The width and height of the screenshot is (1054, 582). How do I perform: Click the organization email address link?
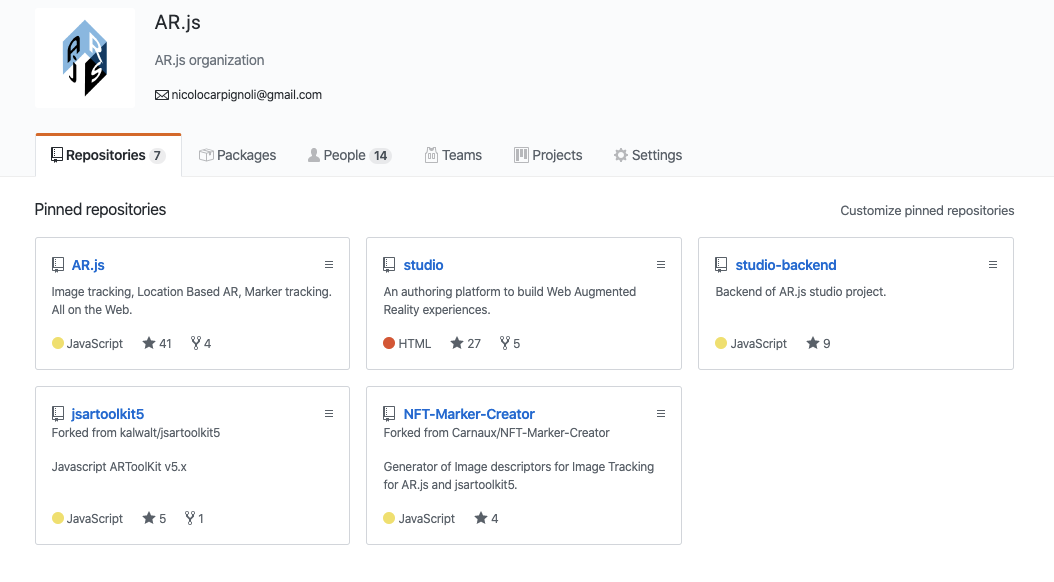pyautogui.click(x=240, y=95)
